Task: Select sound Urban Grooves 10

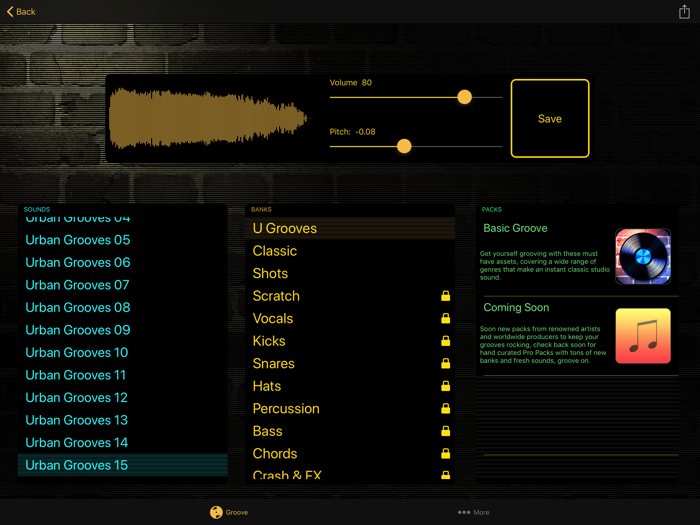Action: point(123,352)
